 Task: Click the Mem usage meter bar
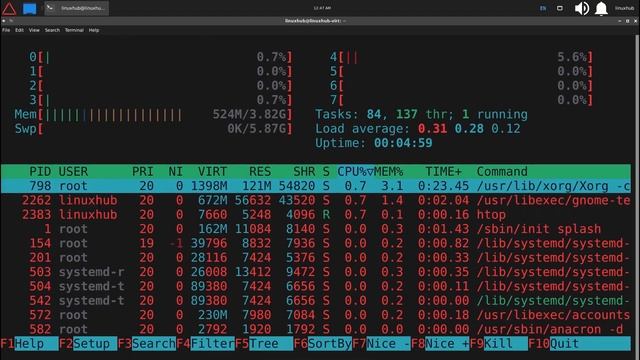coord(153,114)
